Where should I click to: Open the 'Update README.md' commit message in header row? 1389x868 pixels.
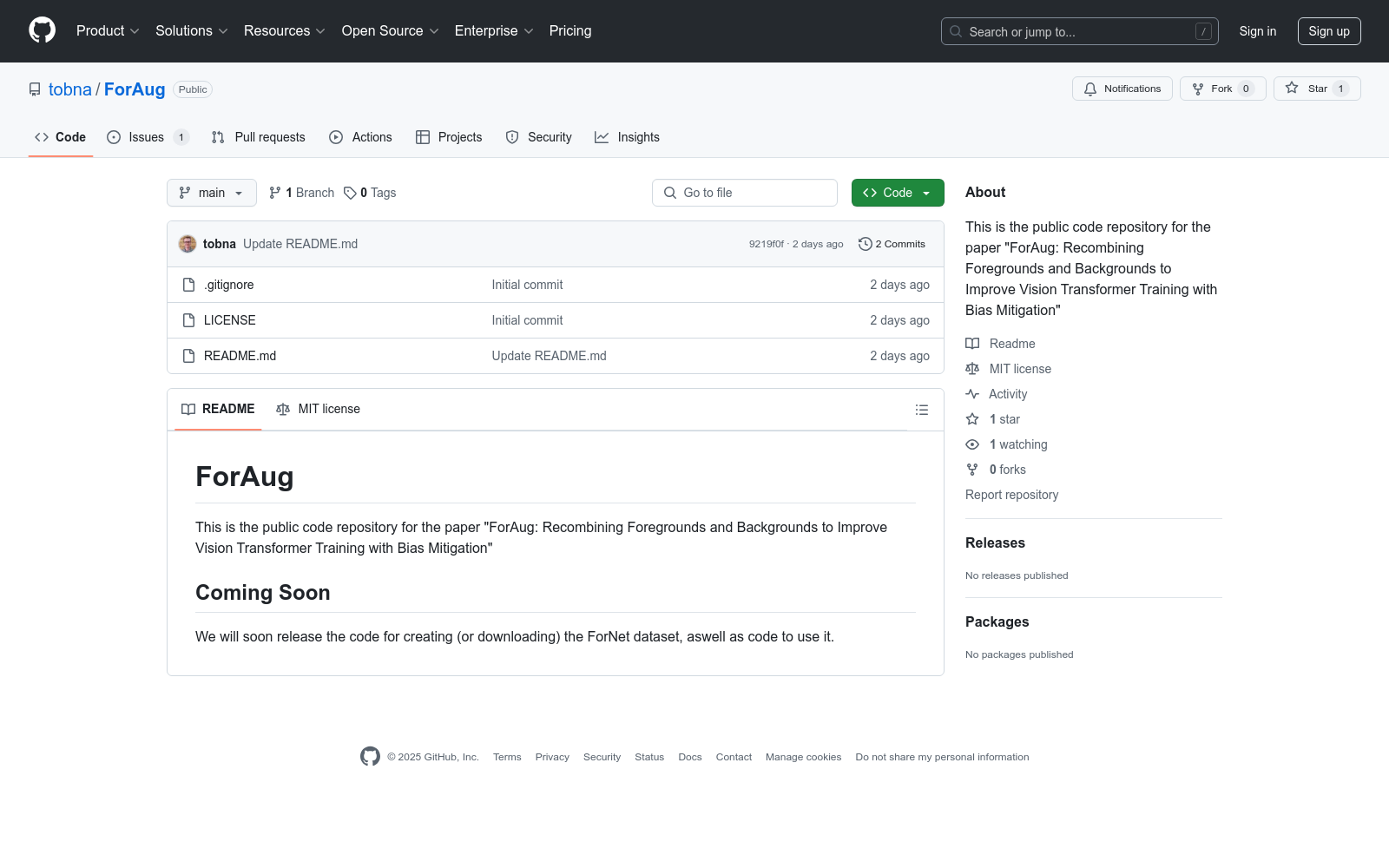click(300, 244)
